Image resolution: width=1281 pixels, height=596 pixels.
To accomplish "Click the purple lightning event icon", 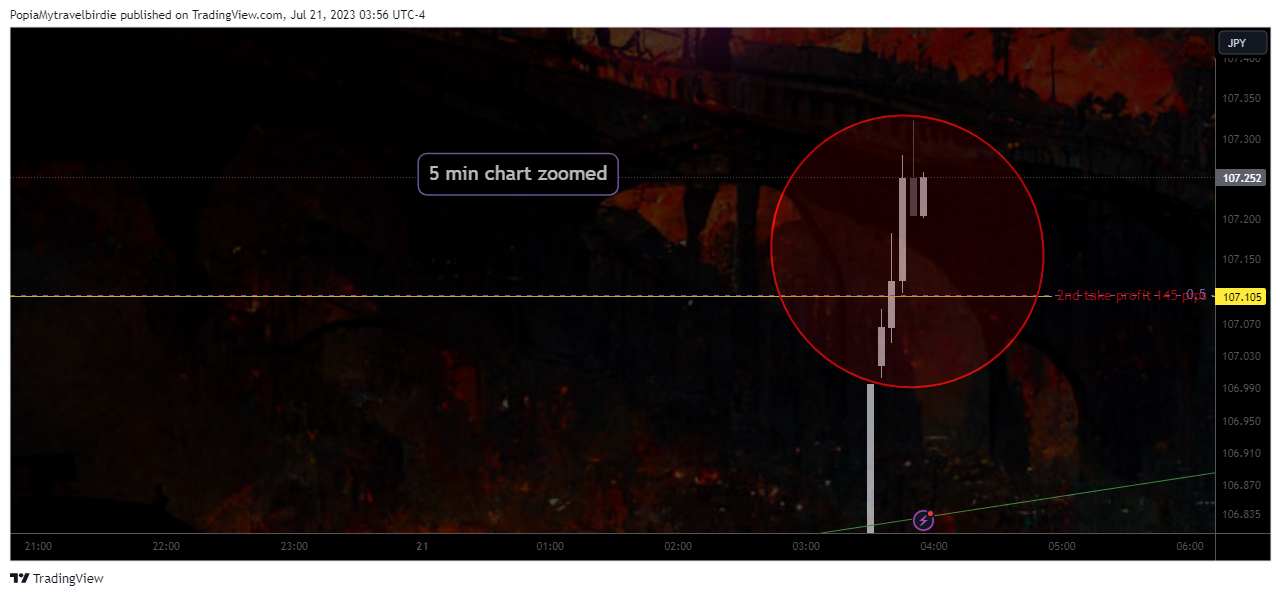I will pyautogui.click(x=924, y=520).
